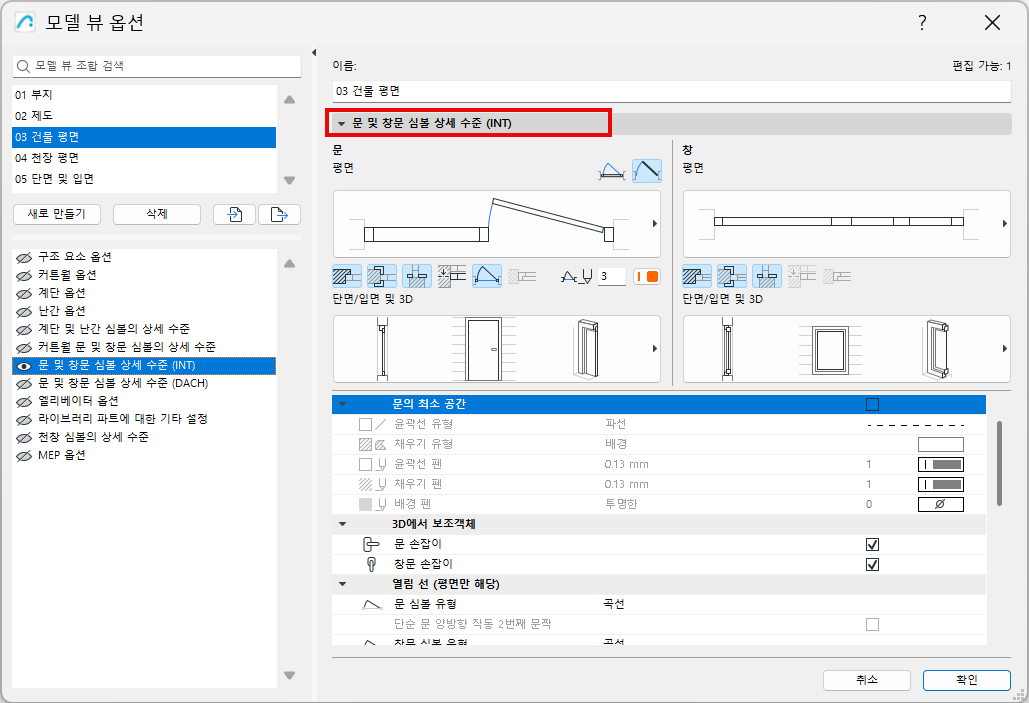Toggle the first window hatched wall icon
1029x703 pixels.
point(696,276)
